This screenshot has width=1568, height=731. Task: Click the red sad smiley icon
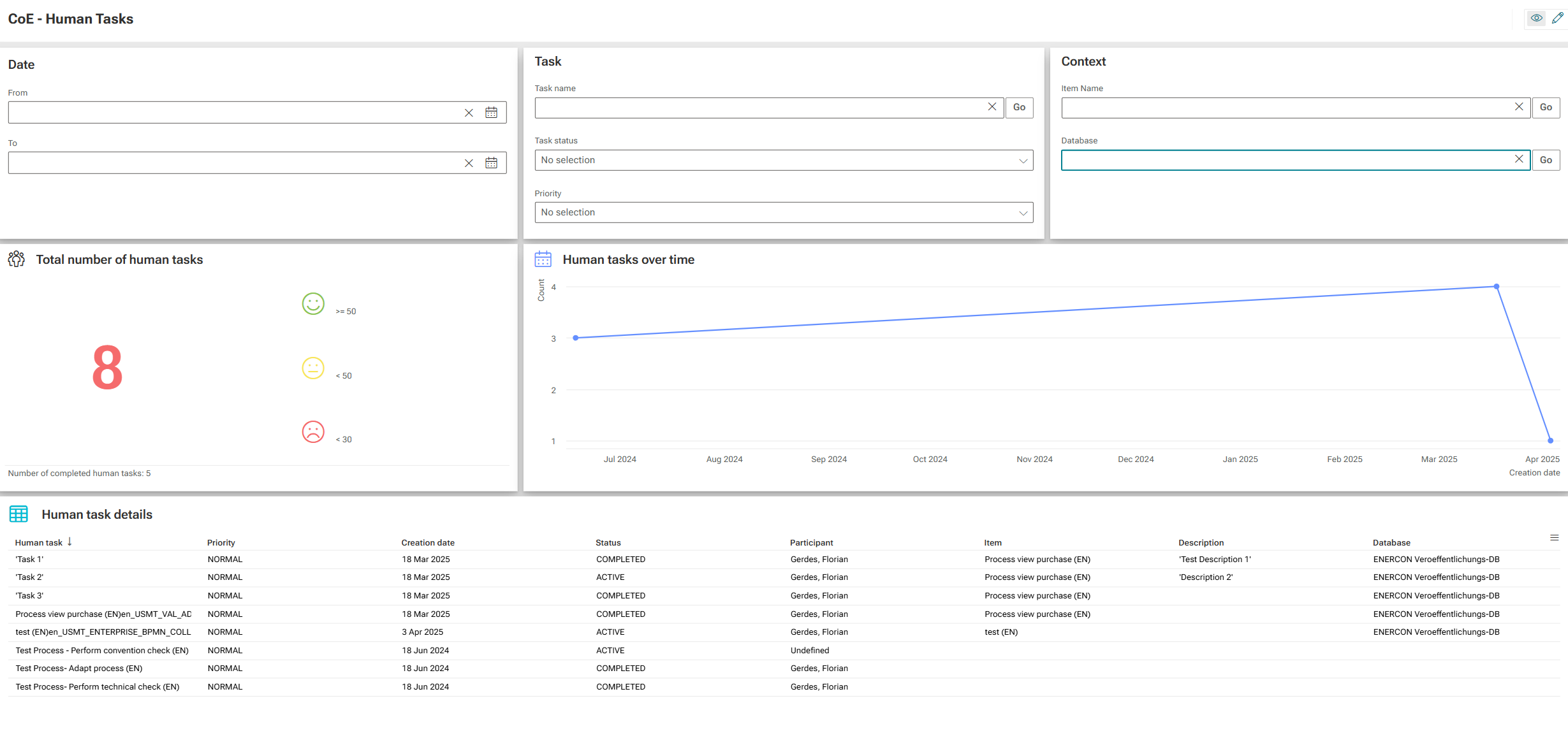pos(313,432)
